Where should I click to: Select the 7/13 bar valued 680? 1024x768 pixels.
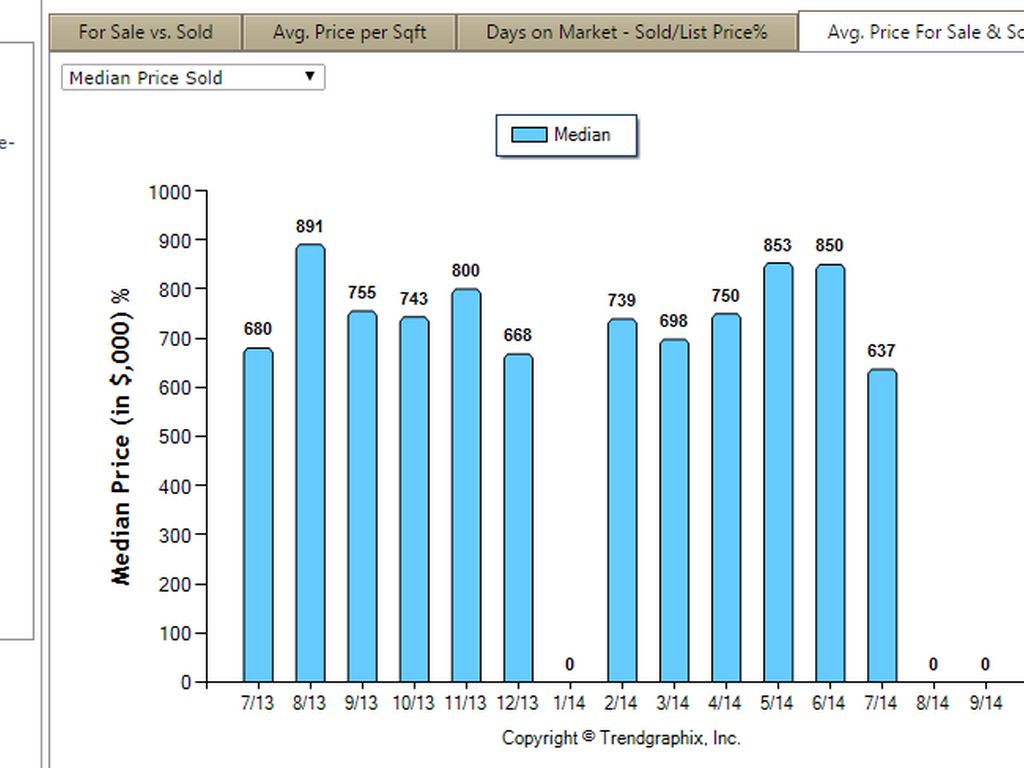click(258, 514)
